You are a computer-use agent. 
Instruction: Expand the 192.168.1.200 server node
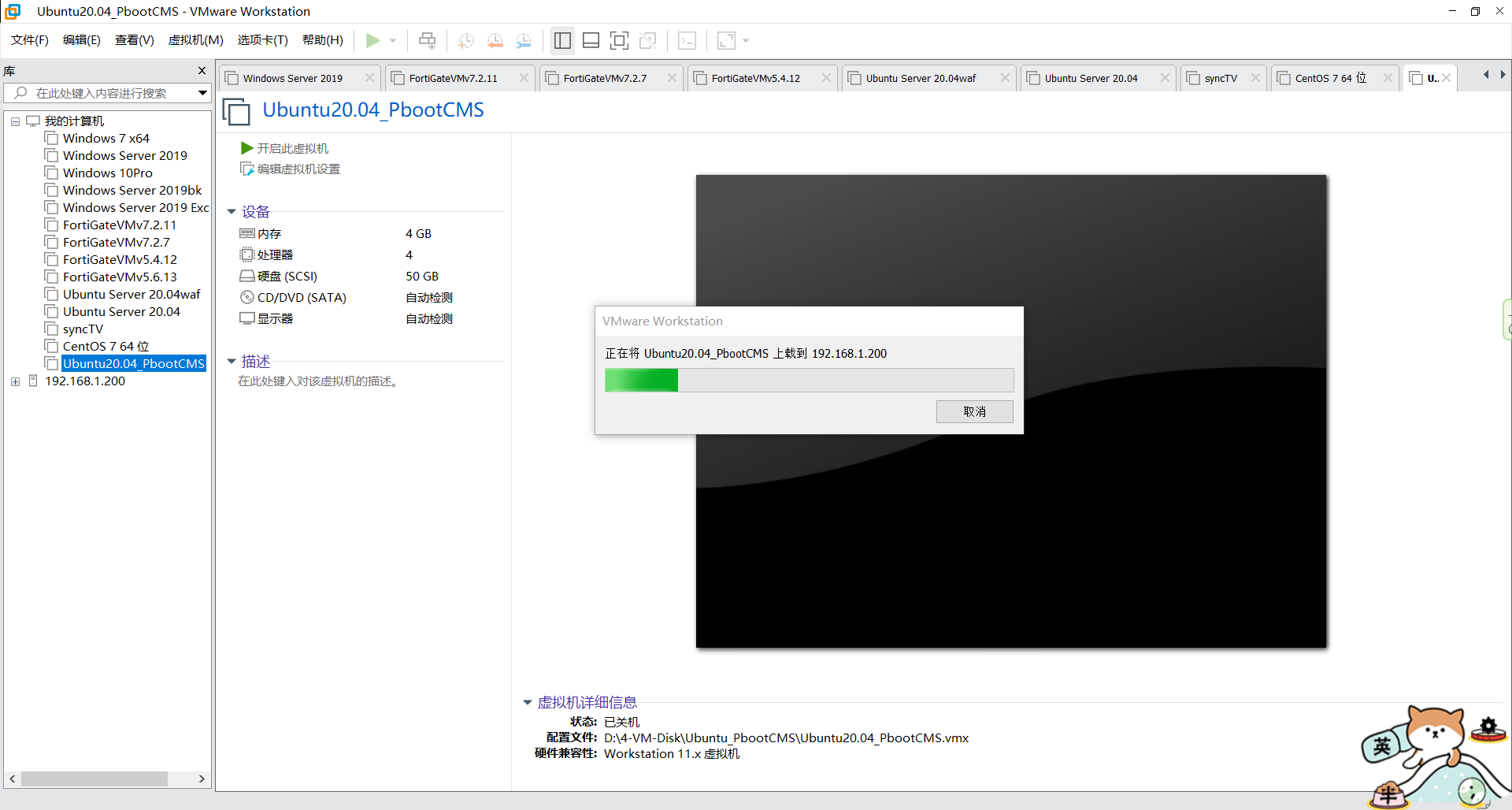(x=15, y=381)
